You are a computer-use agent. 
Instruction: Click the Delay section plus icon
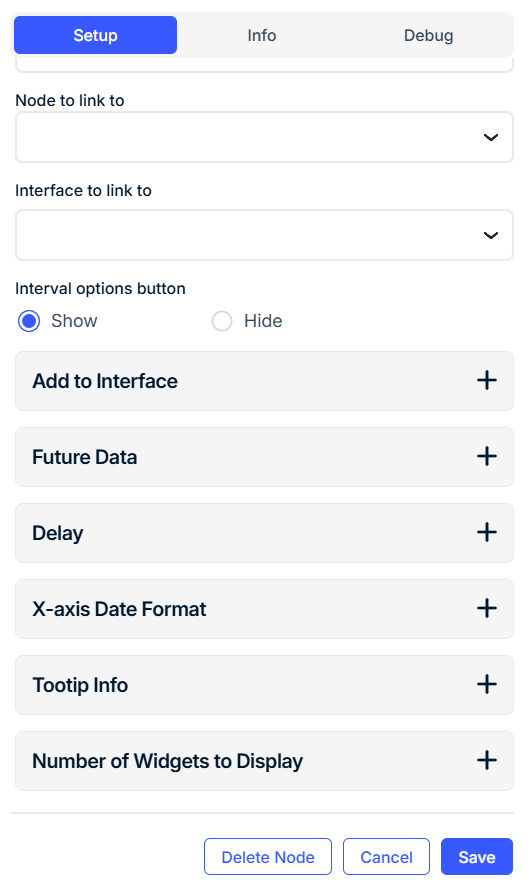pos(487,532)
